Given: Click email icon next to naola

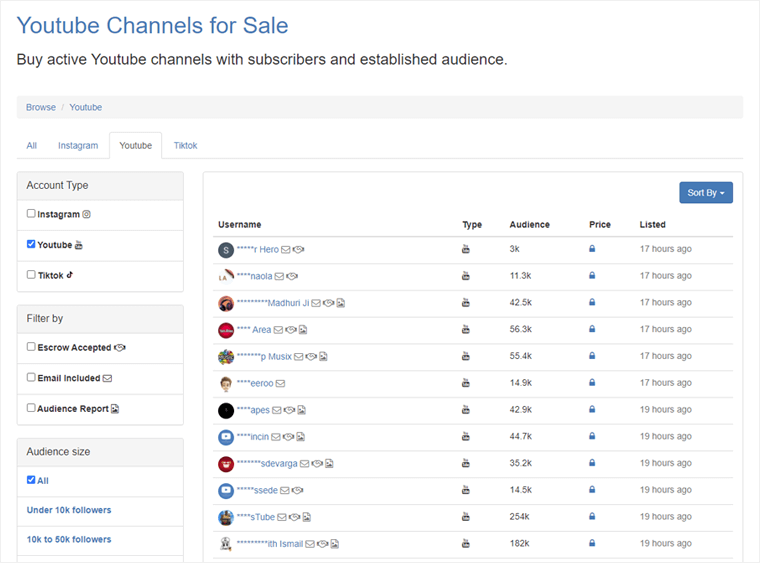Looking at the screenshot, I should pos(279,277).
